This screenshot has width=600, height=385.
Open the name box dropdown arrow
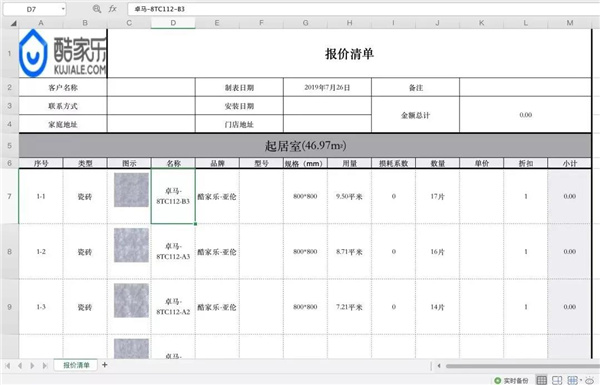pyautogui.click(x=63, y=9)
